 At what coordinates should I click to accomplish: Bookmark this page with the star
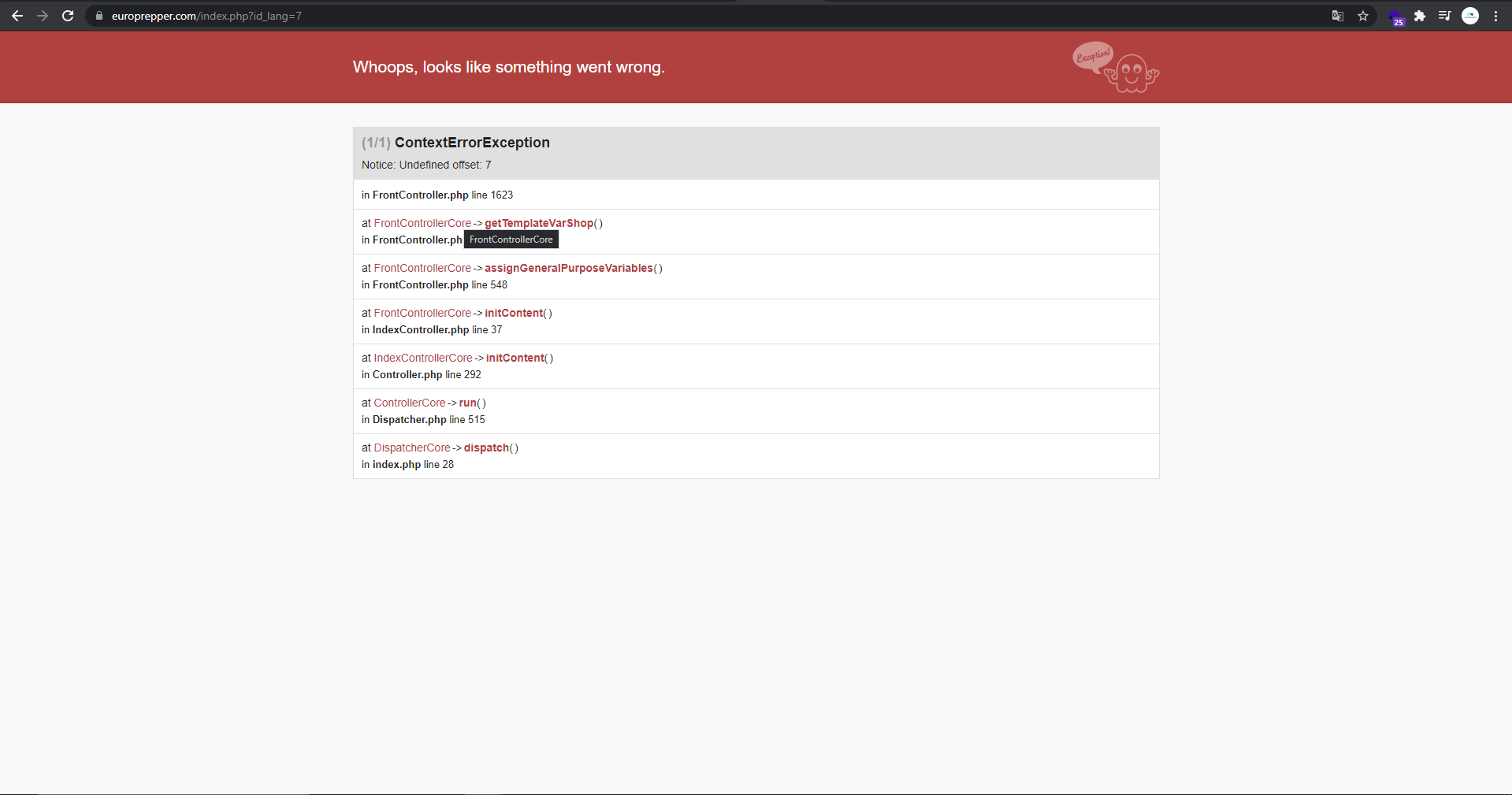click(1363, 16)
